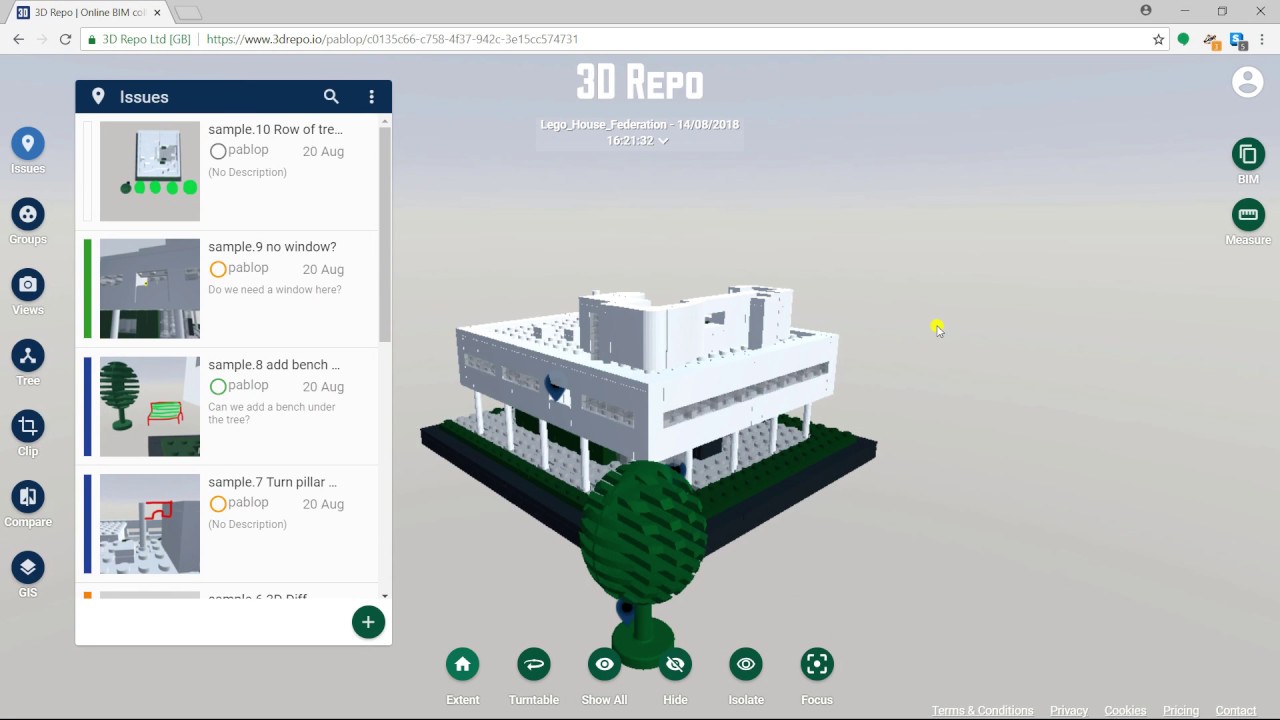The width and height of the screenshot is (1280, 720).
Task: Click the sample.9 status circle icon
Action: tap(217, 269)
